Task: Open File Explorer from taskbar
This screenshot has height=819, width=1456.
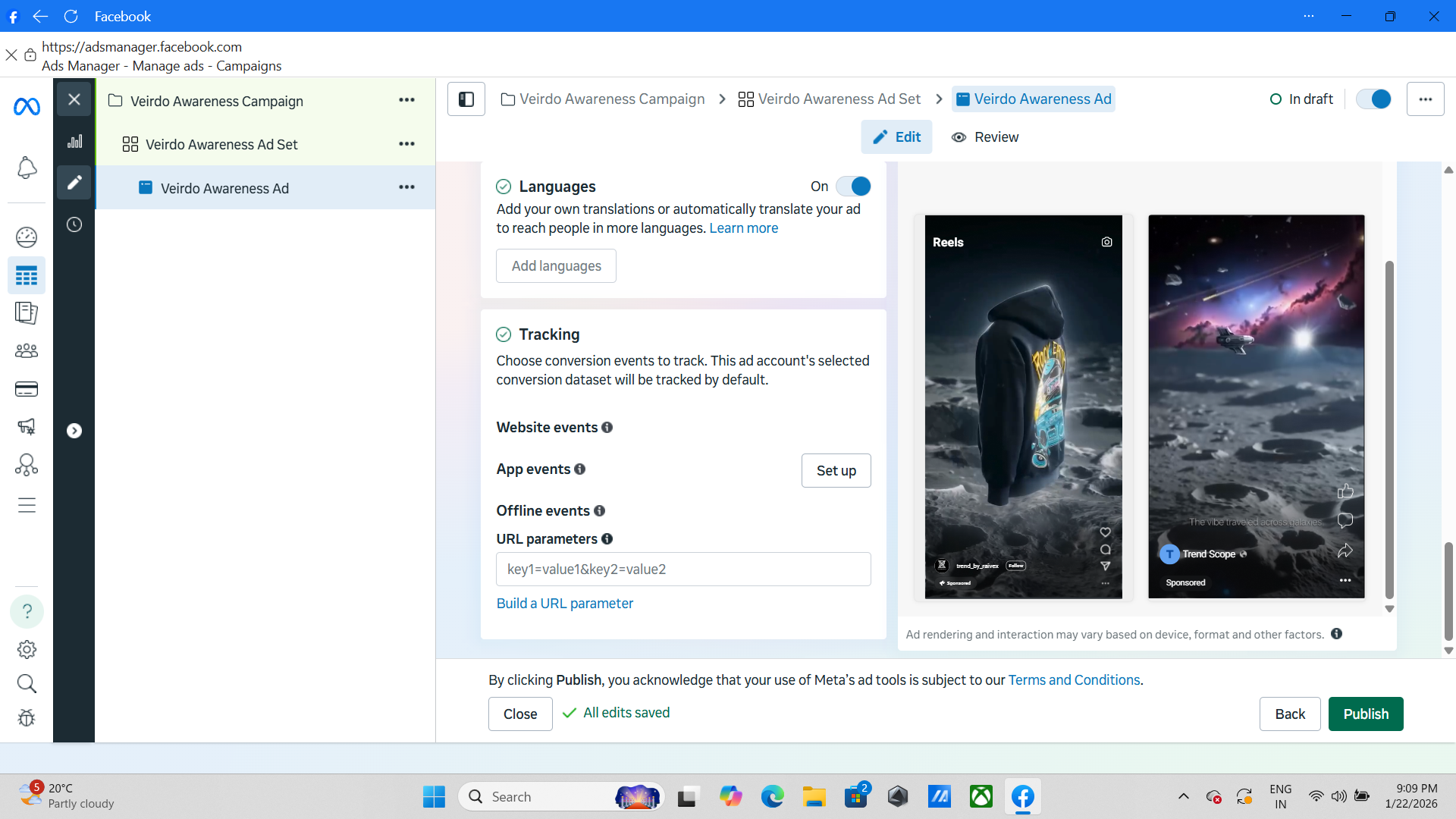Action: coord(814,797)
